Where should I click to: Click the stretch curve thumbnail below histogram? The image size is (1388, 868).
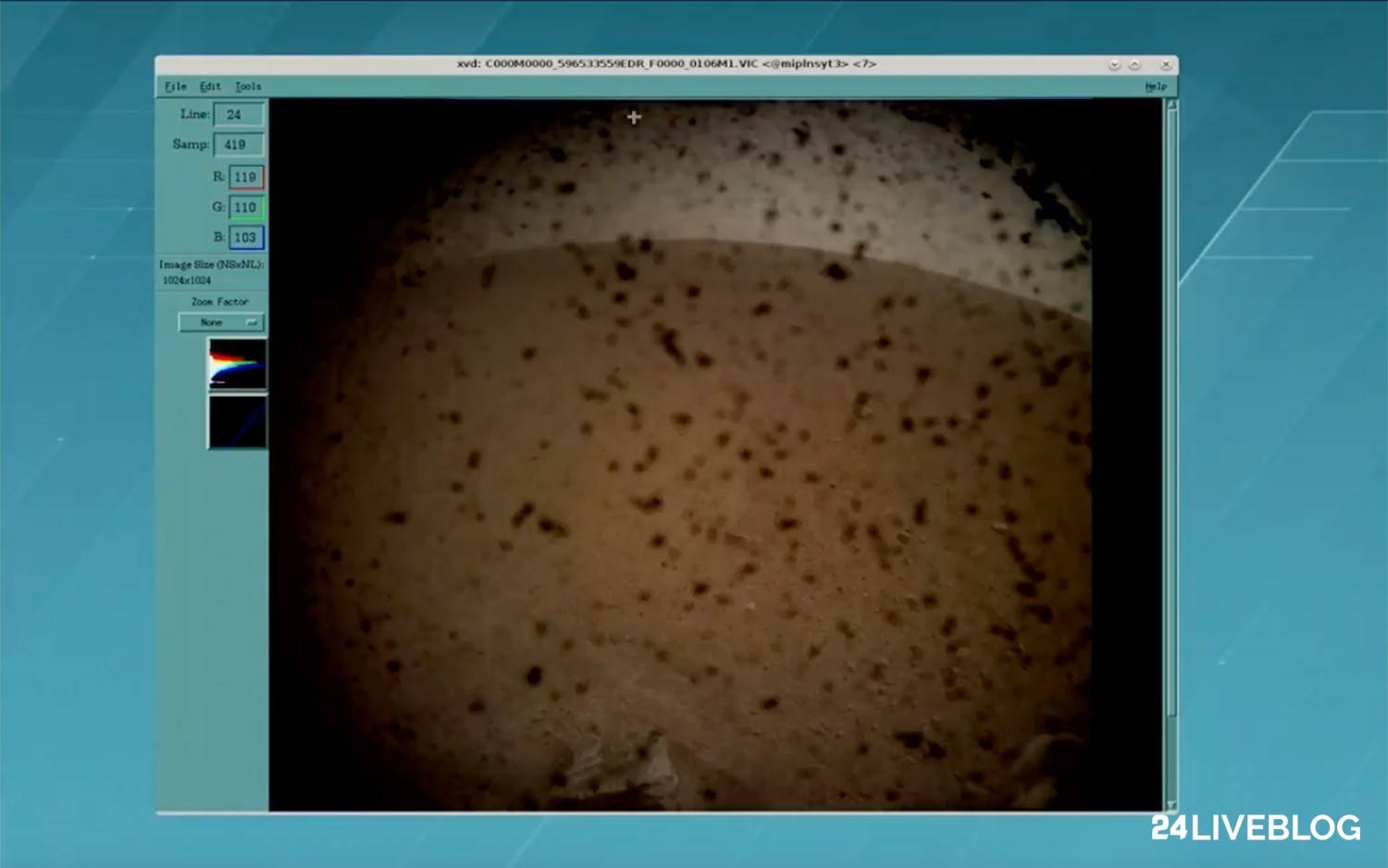click(x=238, y=422)
